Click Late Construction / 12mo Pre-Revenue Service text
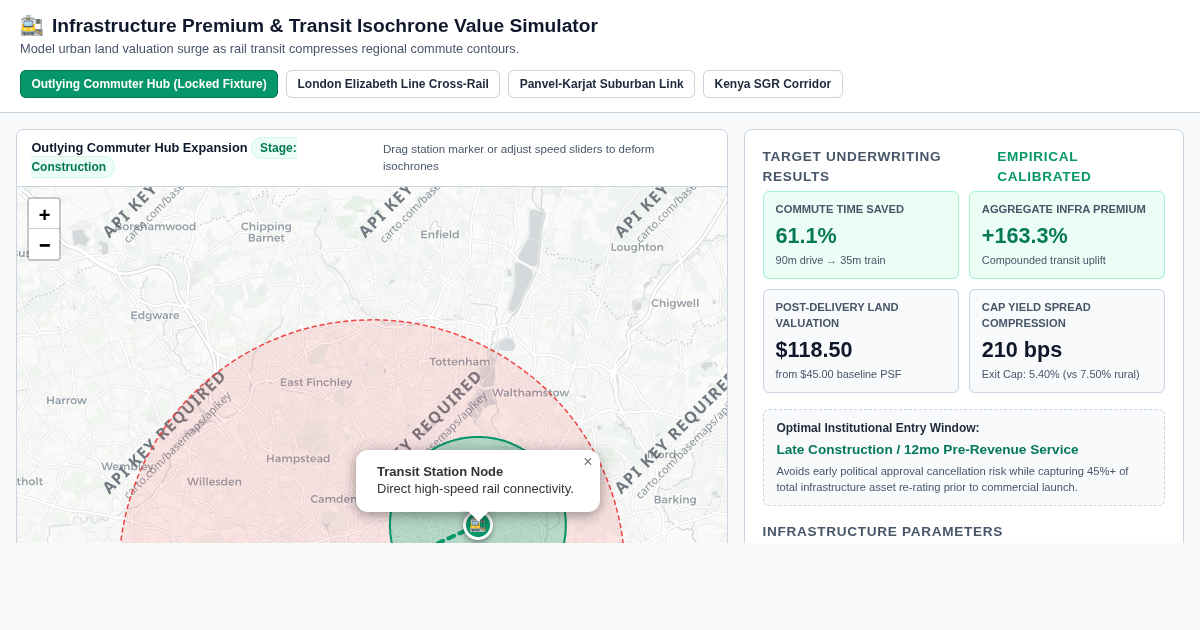 927,449
